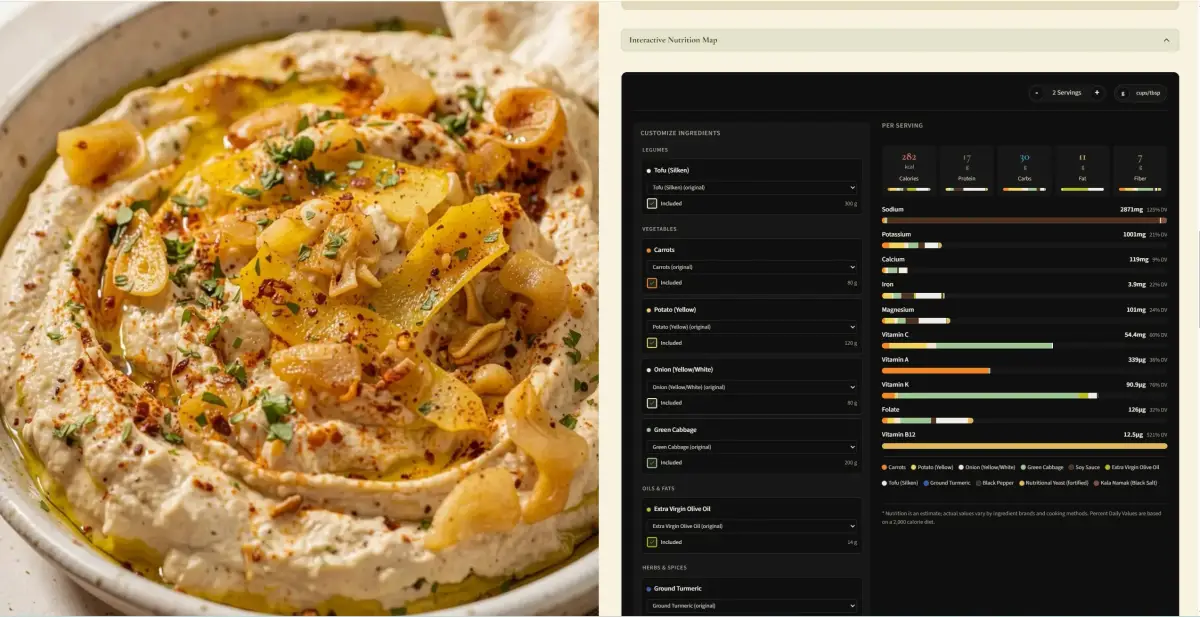The height and width of the screenshot is (617, 1200).
Task: Click the Vitamin C contribution bar
Action: [x=1024, y=345]
